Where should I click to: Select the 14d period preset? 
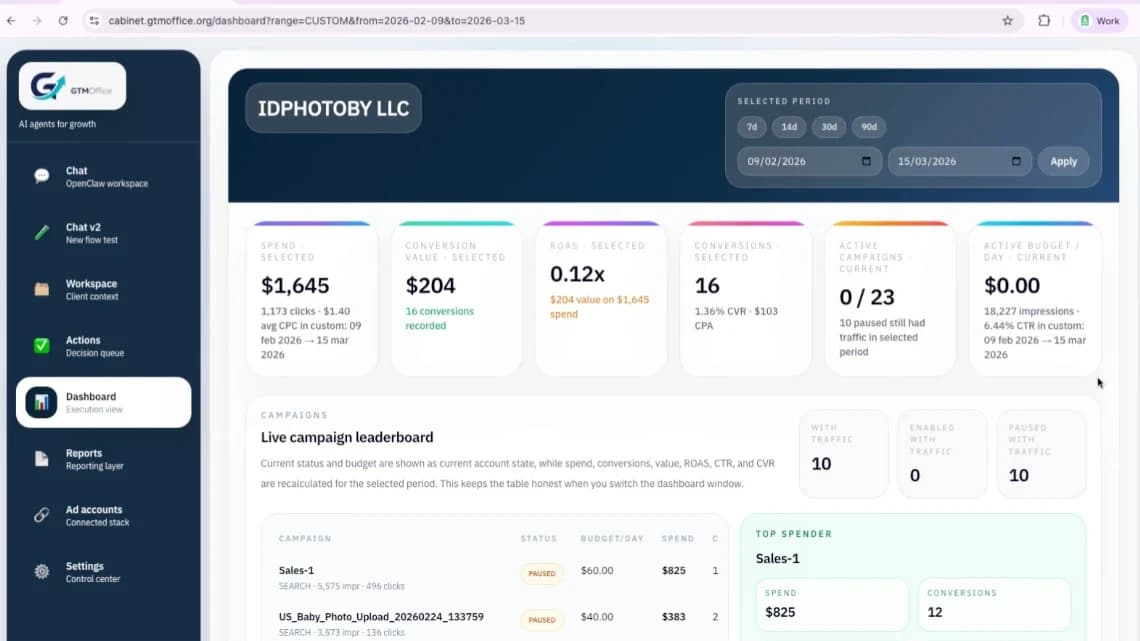(789, 126)
